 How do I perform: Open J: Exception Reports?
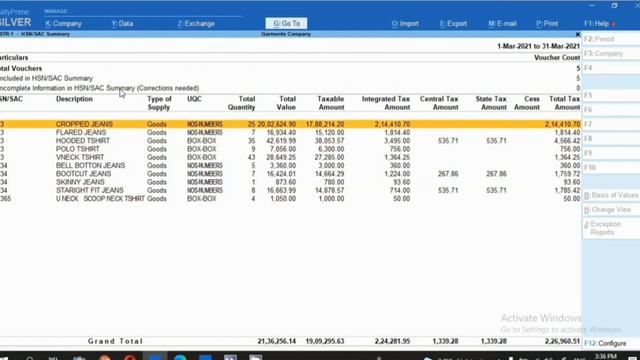(x=611, y=228)
